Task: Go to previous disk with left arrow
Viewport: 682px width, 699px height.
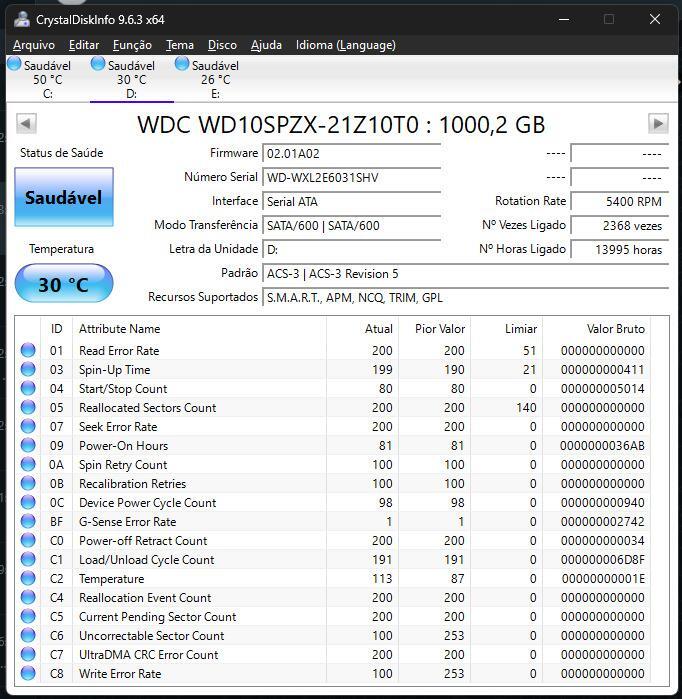Action: click(x=26, y=123)
